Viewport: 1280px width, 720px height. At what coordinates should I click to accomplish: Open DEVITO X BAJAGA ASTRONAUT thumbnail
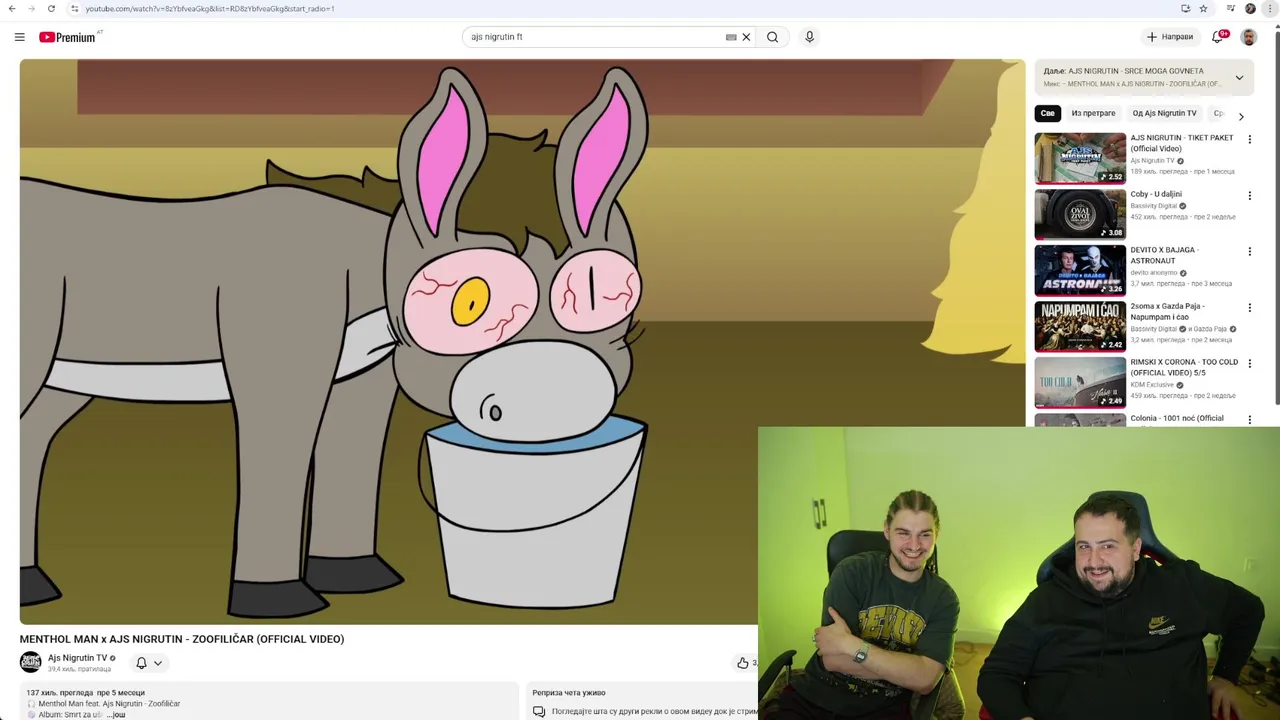[x=1080, y=270]
